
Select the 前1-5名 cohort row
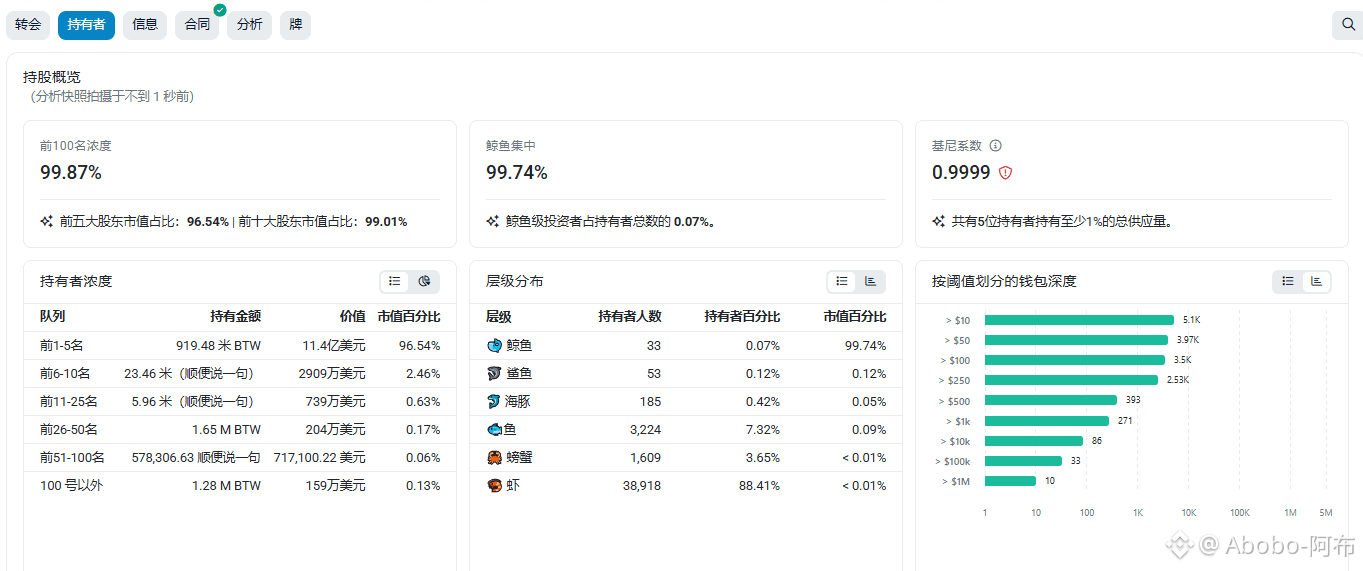pos(240,345)
